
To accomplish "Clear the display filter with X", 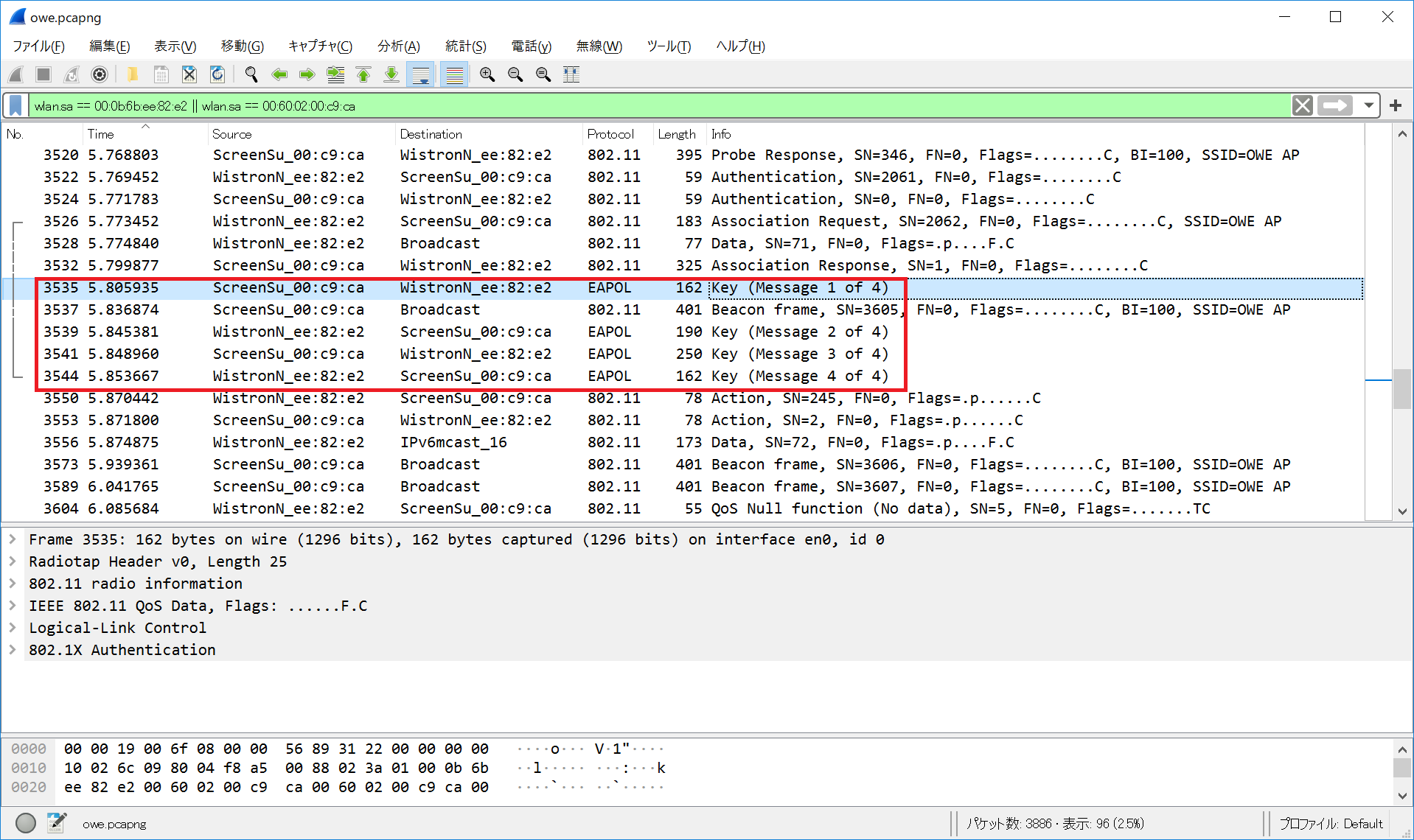I will pos(1303,105).
